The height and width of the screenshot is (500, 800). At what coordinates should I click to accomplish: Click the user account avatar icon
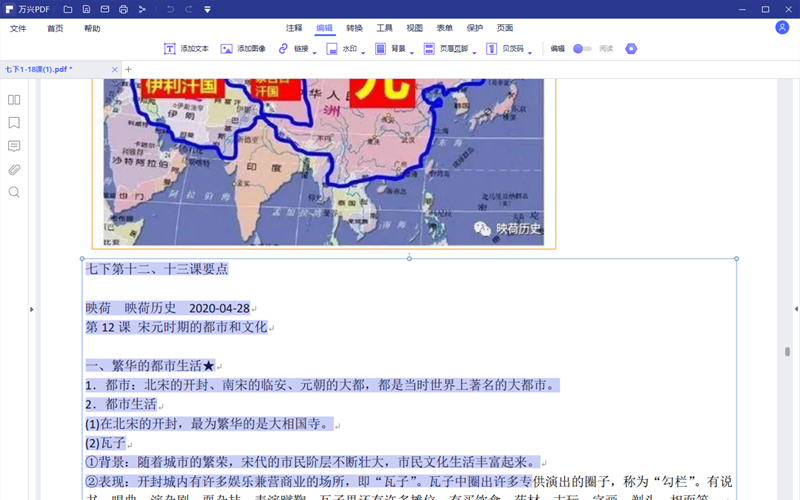[x=782, y=28]
